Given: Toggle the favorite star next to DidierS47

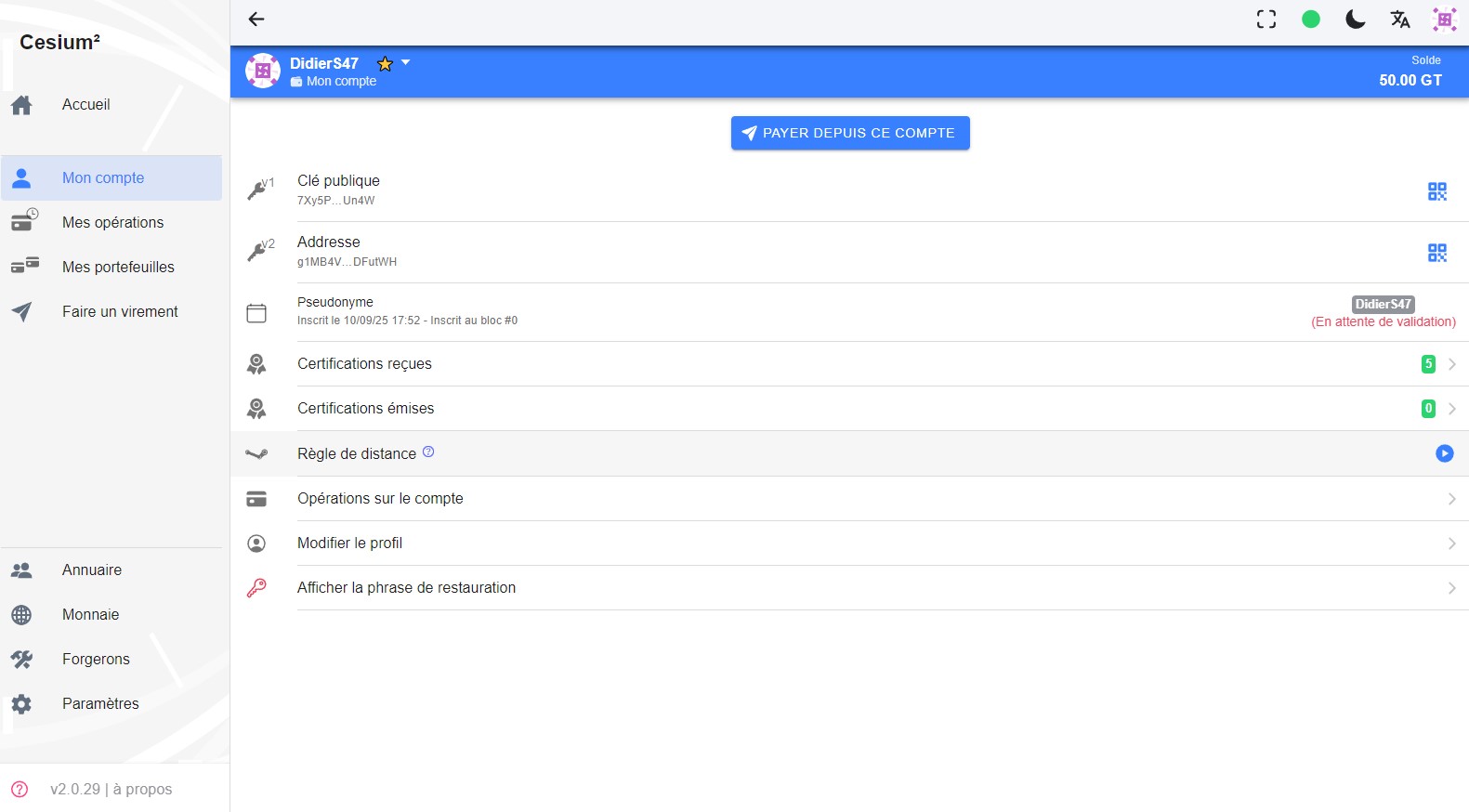Looking at the screenshot, I should point(385,64).
